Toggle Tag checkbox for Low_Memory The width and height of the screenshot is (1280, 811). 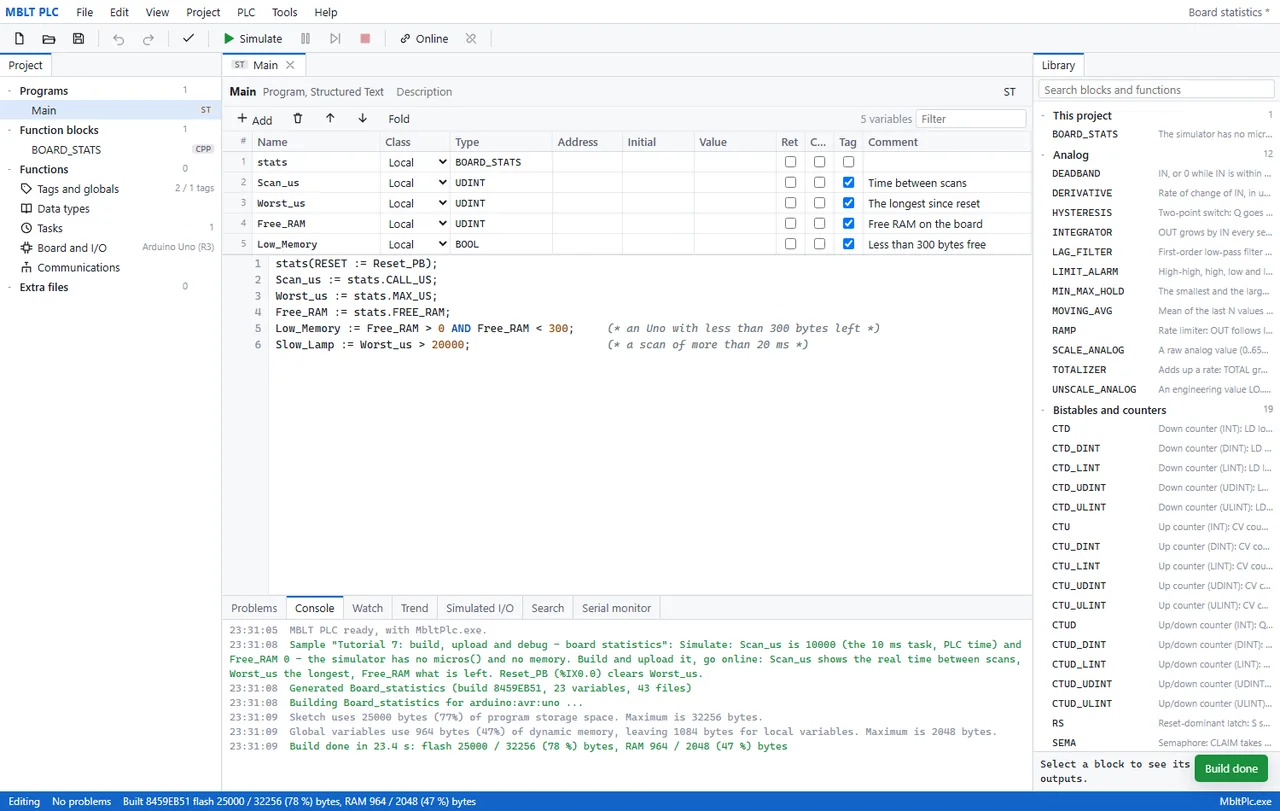point(848,244)
